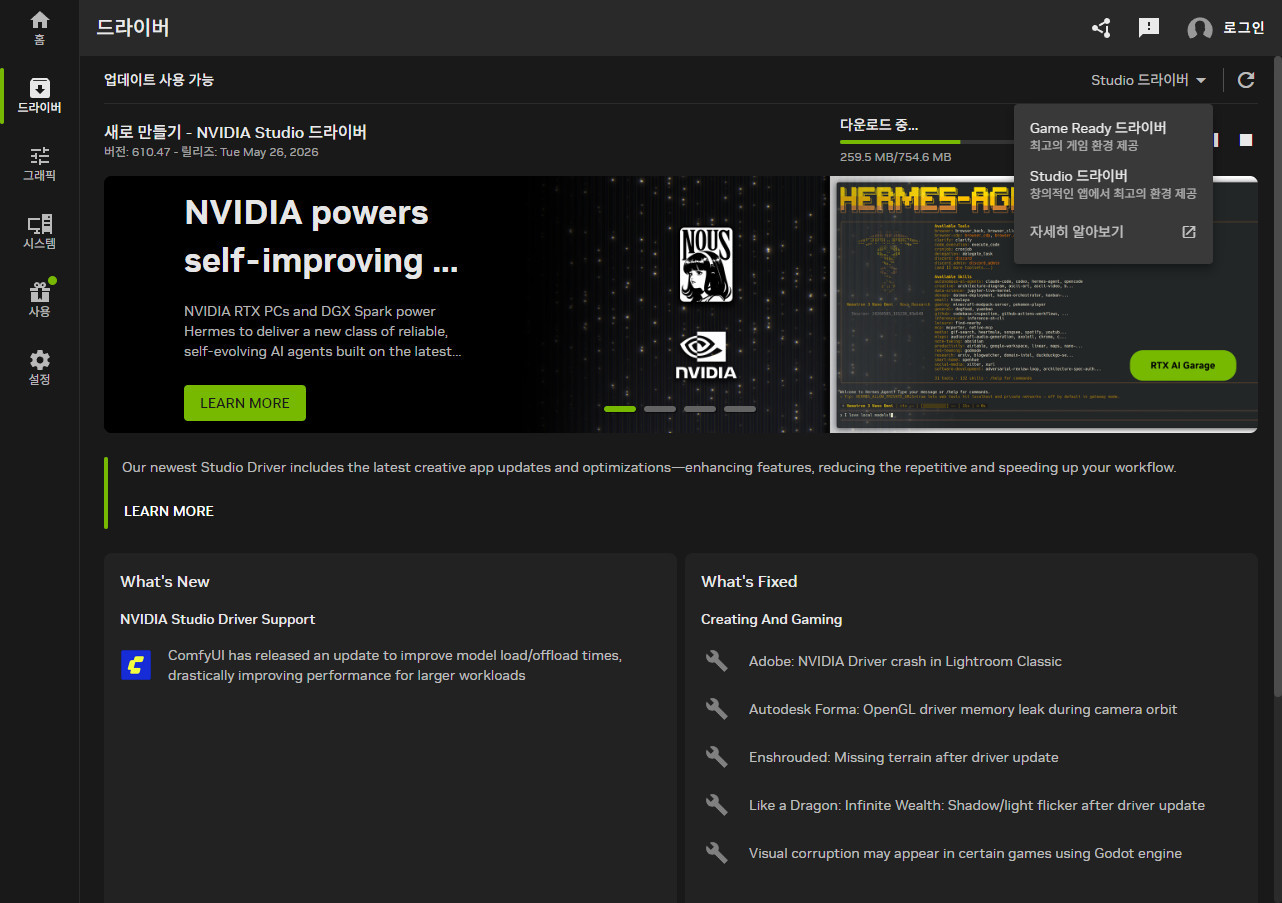Screen dimensions: 1282x903
Task: Choose Studio 드라이버 from the dropdown menu
Action: click(x=1113, y=184)
